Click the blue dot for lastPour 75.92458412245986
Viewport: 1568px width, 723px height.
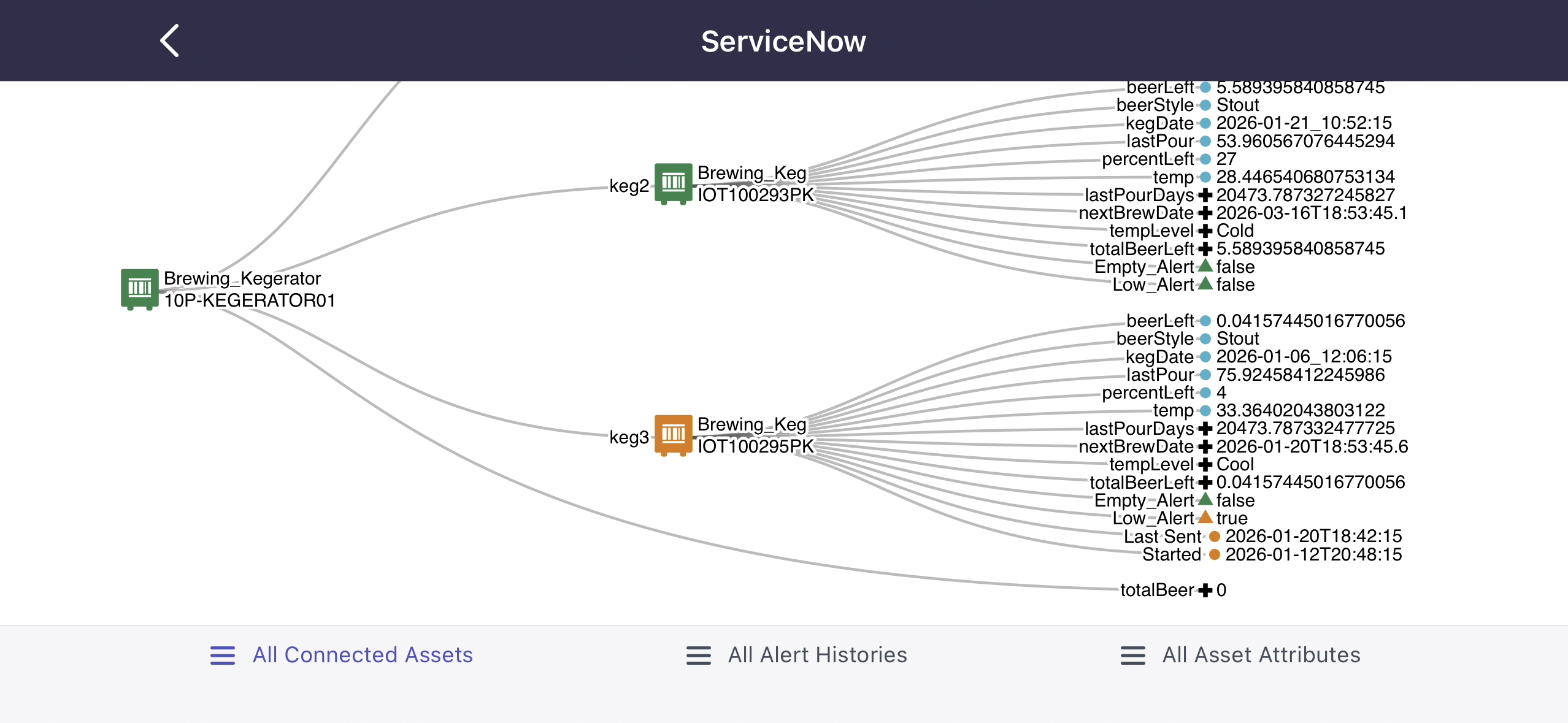click(1205, 375)
